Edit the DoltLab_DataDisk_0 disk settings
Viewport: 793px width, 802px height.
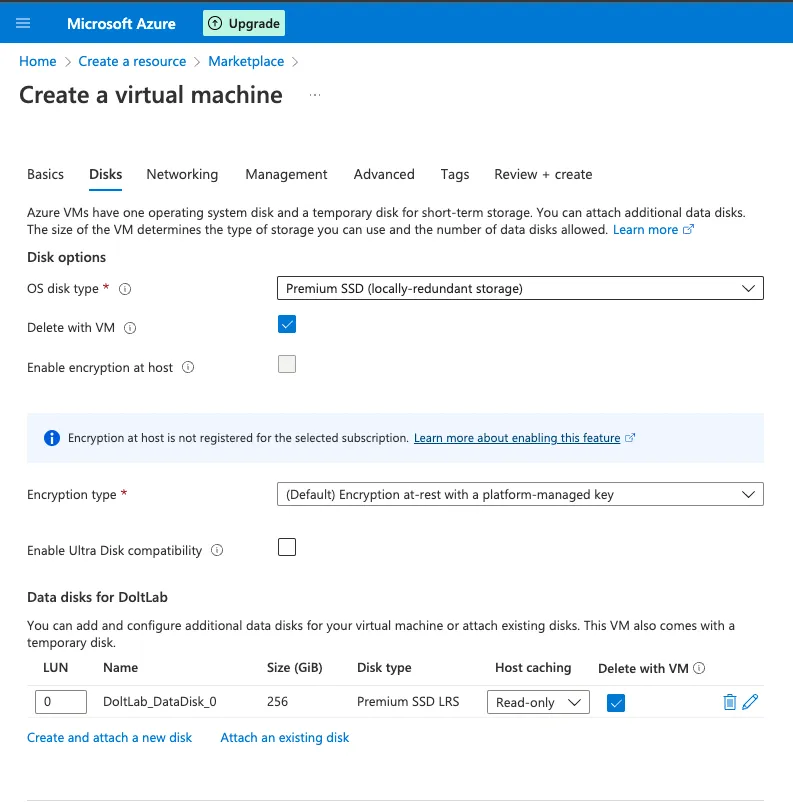pos(750,701)
